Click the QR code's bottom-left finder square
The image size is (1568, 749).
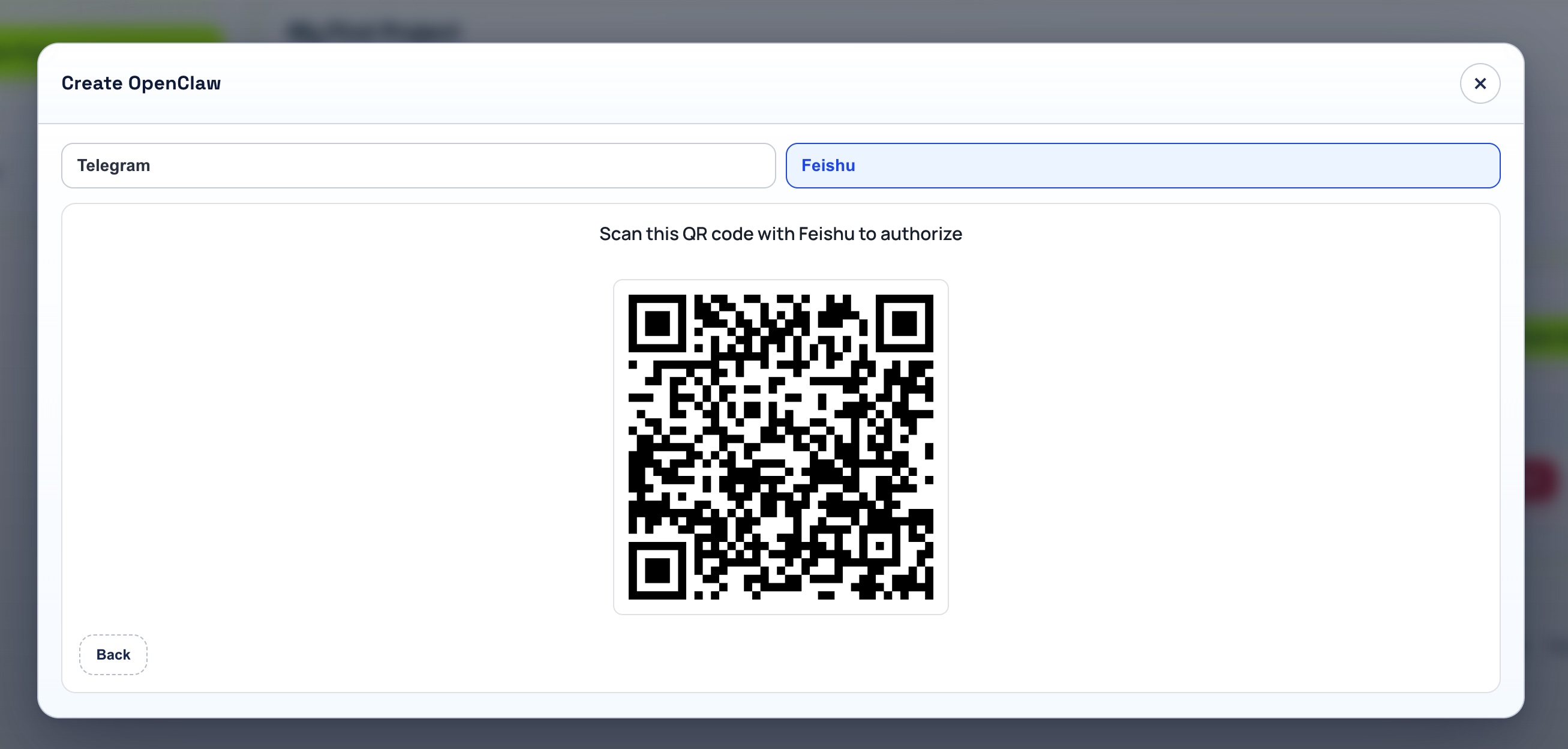tap(657, 571)
